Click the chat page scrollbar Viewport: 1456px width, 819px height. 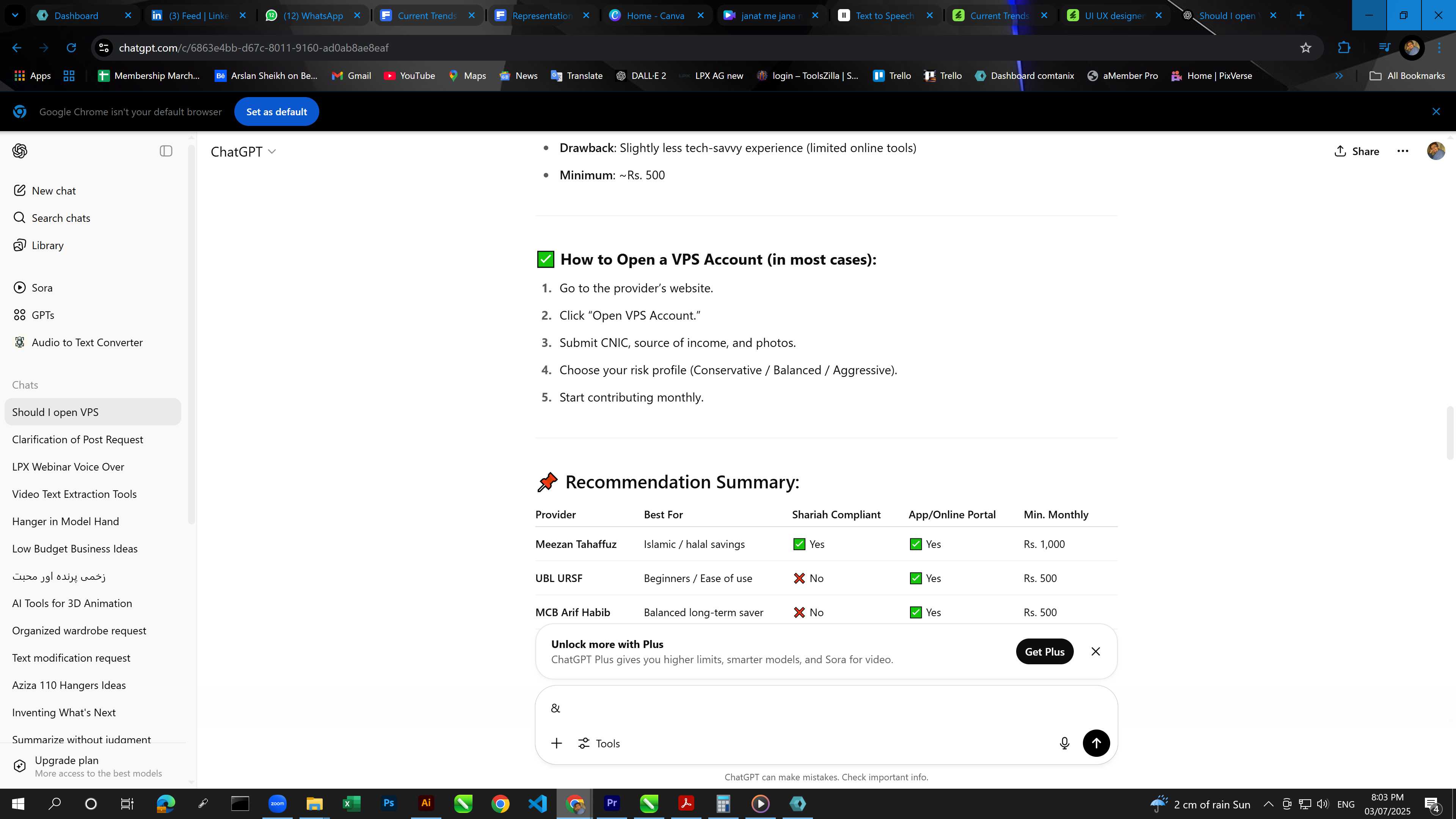coord(1451,432)
